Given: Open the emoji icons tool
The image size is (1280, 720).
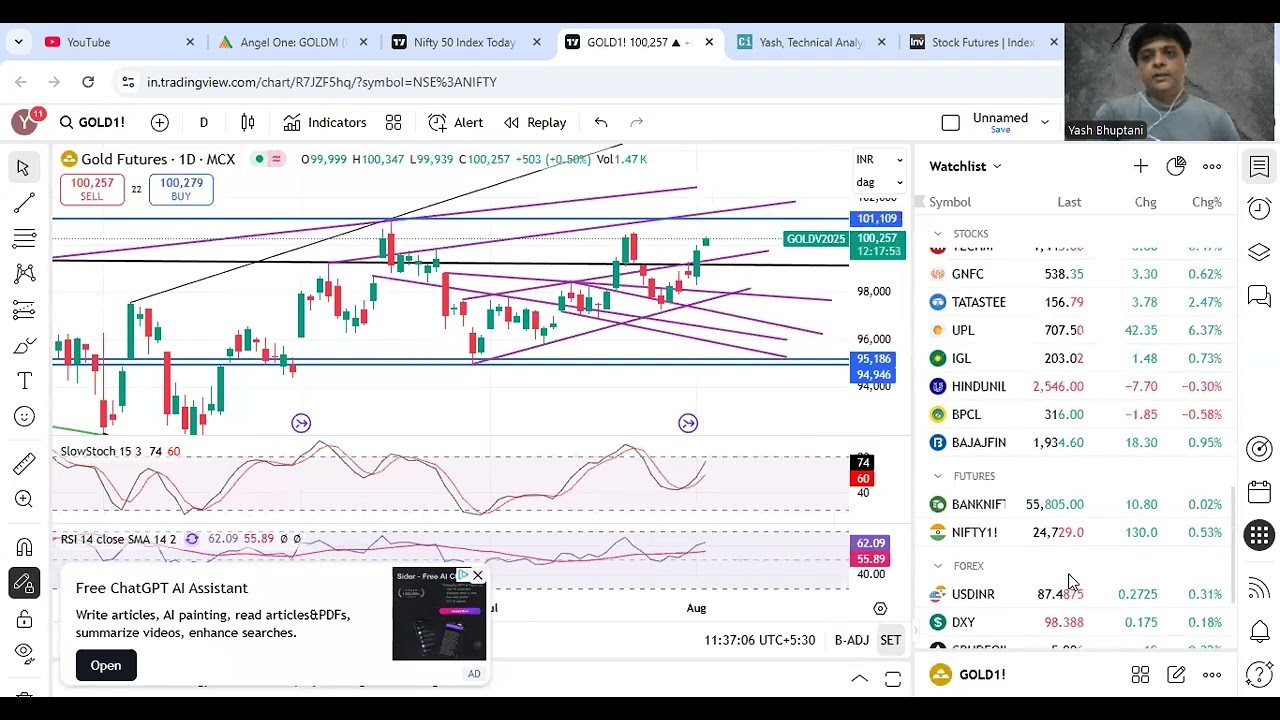Looking at the screenshot, I should pos(24,417).
